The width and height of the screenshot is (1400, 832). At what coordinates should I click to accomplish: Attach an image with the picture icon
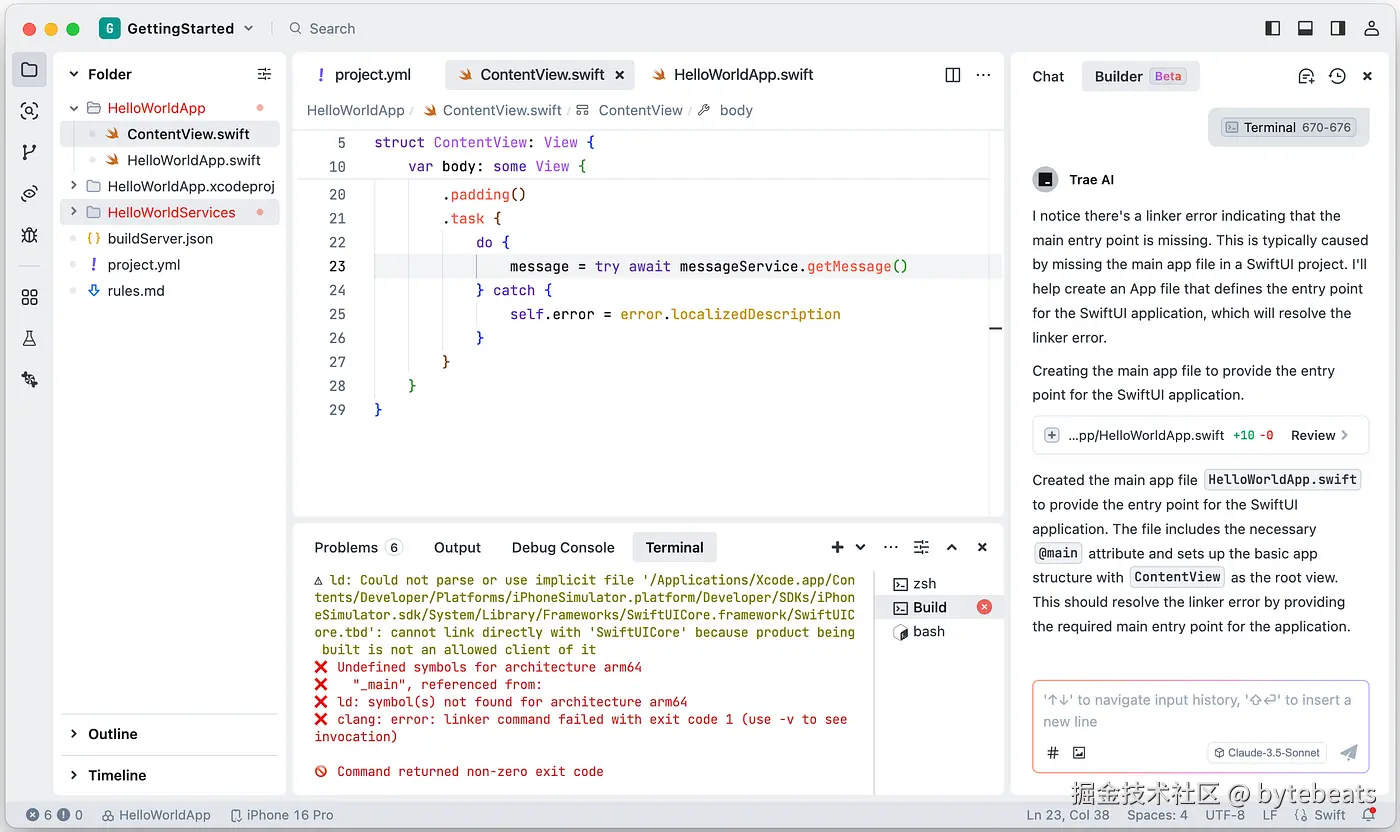[x=1079, y=753]
